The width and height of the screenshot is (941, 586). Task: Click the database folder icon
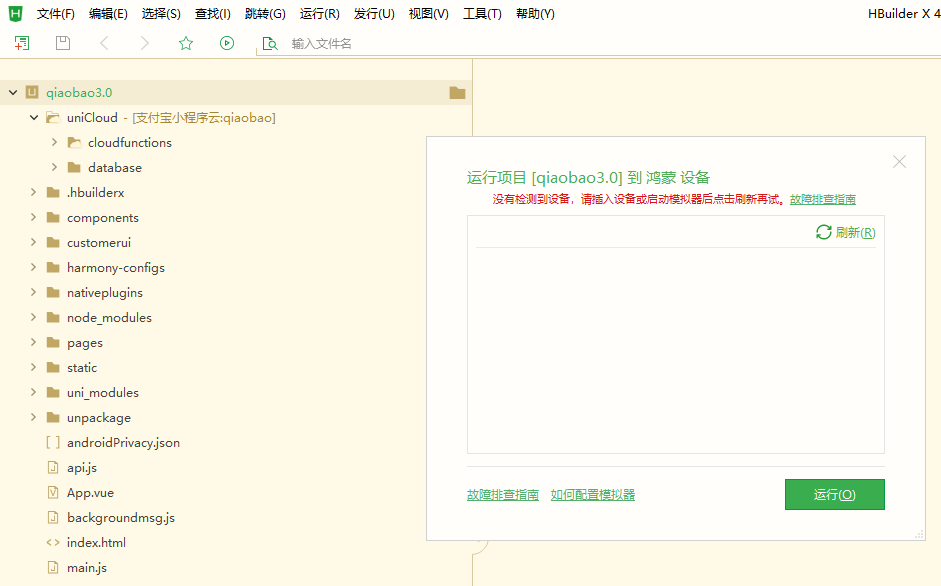[74, 168]
